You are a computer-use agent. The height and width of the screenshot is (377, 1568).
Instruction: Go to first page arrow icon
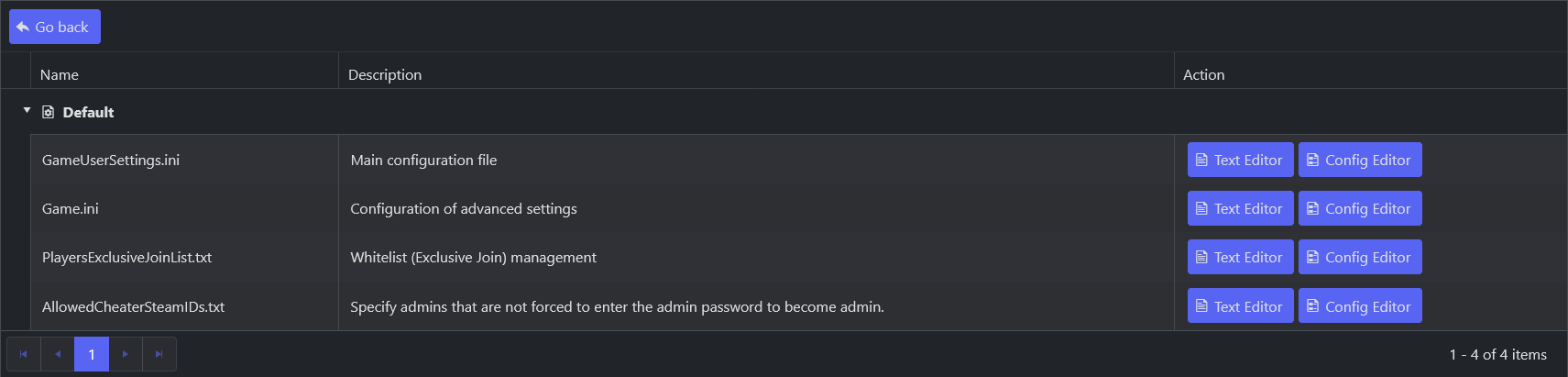[x=24, y=354]
